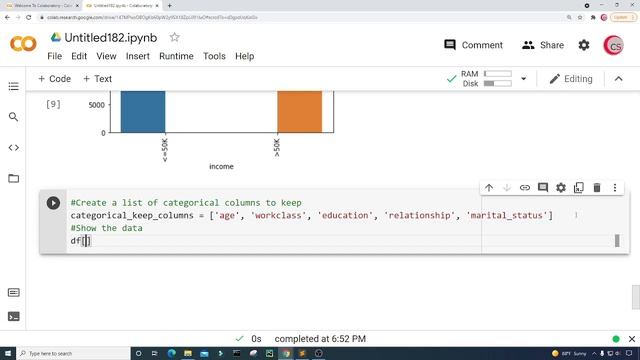This screenshot has width=640, height=360.
Task: Open the cell editor settings gear
Action: coord(561,188)
